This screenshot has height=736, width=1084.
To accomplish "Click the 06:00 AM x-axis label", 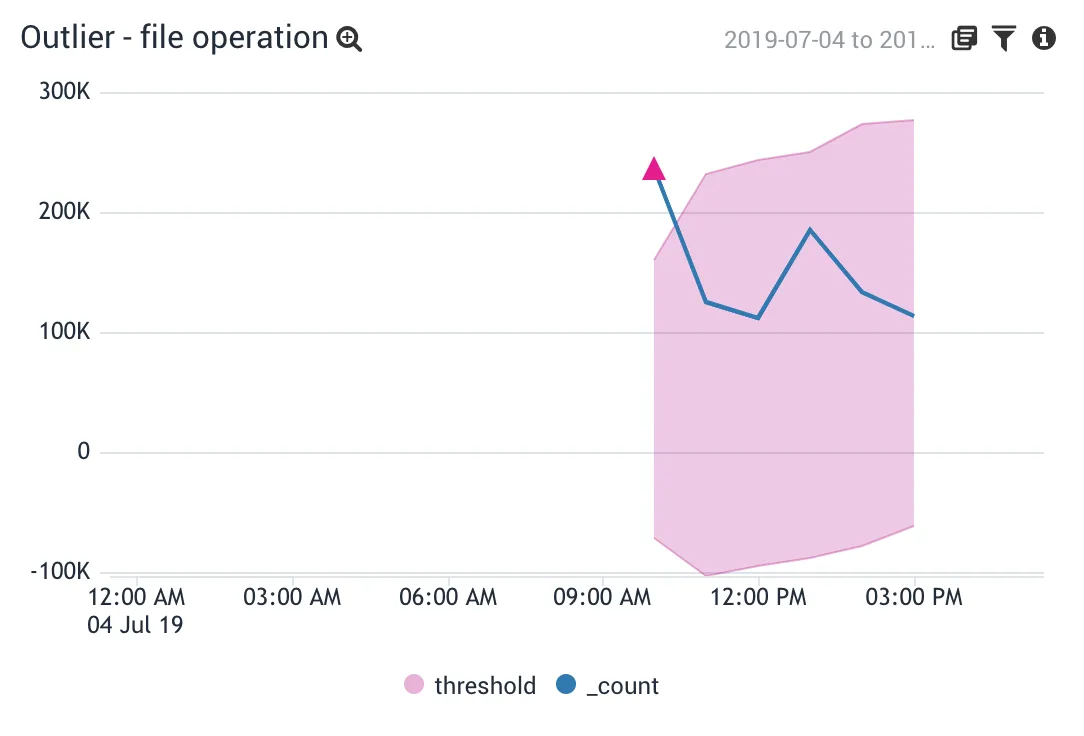I will pyautogui.click(x=448, y=598).
